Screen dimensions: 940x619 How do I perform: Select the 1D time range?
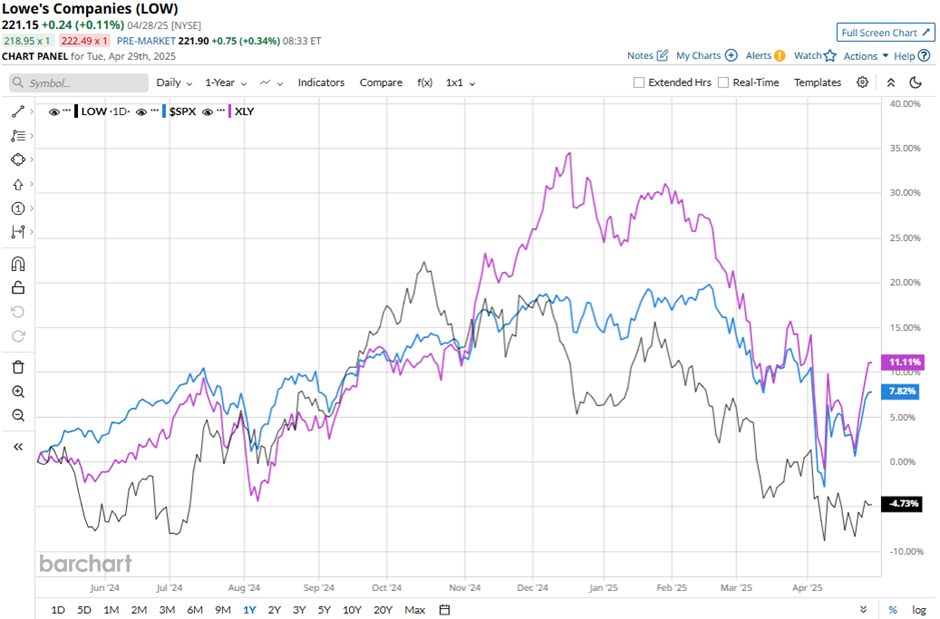click(58, 609)
